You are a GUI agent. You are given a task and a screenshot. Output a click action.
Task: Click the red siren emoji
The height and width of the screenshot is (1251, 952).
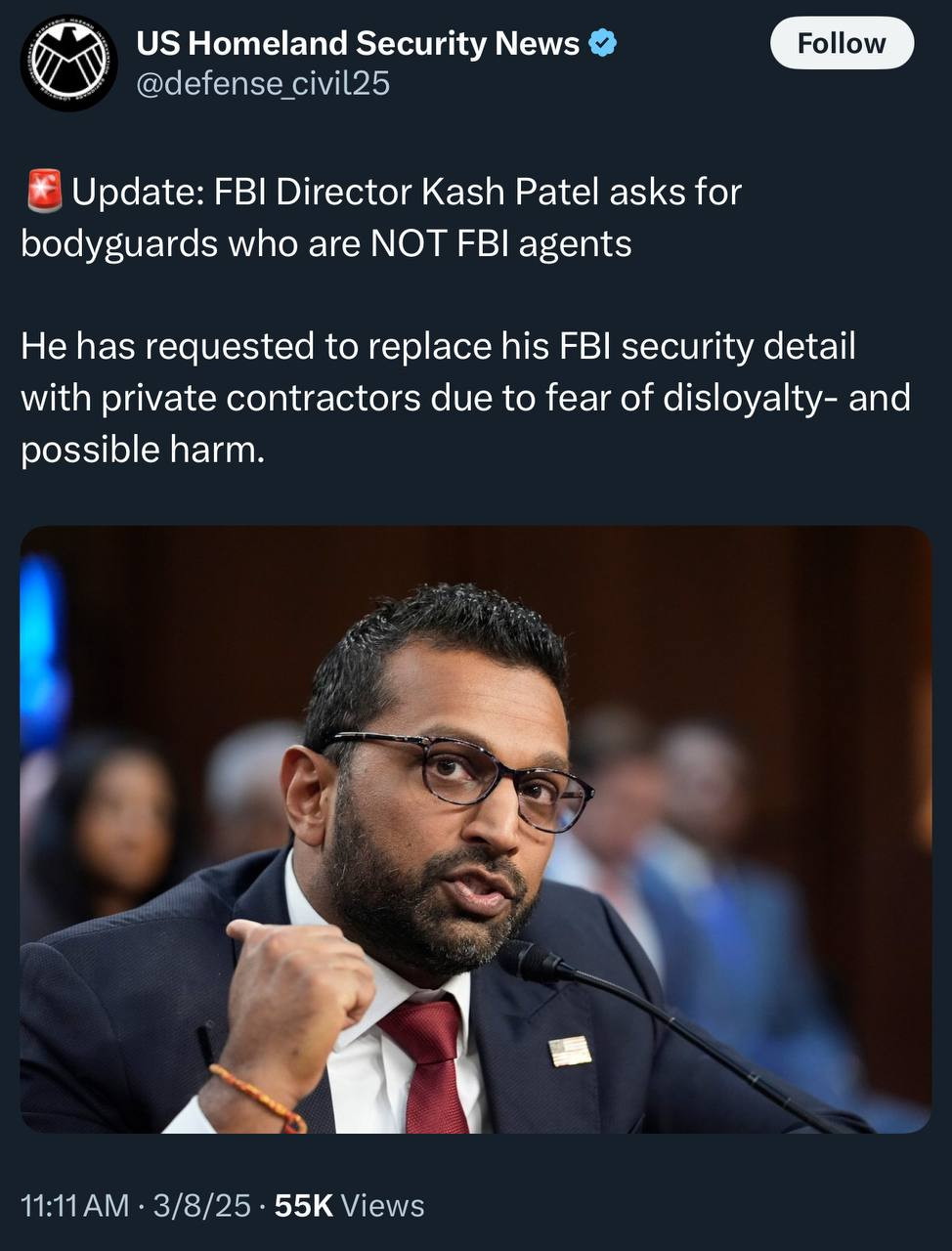click(43, 191)
